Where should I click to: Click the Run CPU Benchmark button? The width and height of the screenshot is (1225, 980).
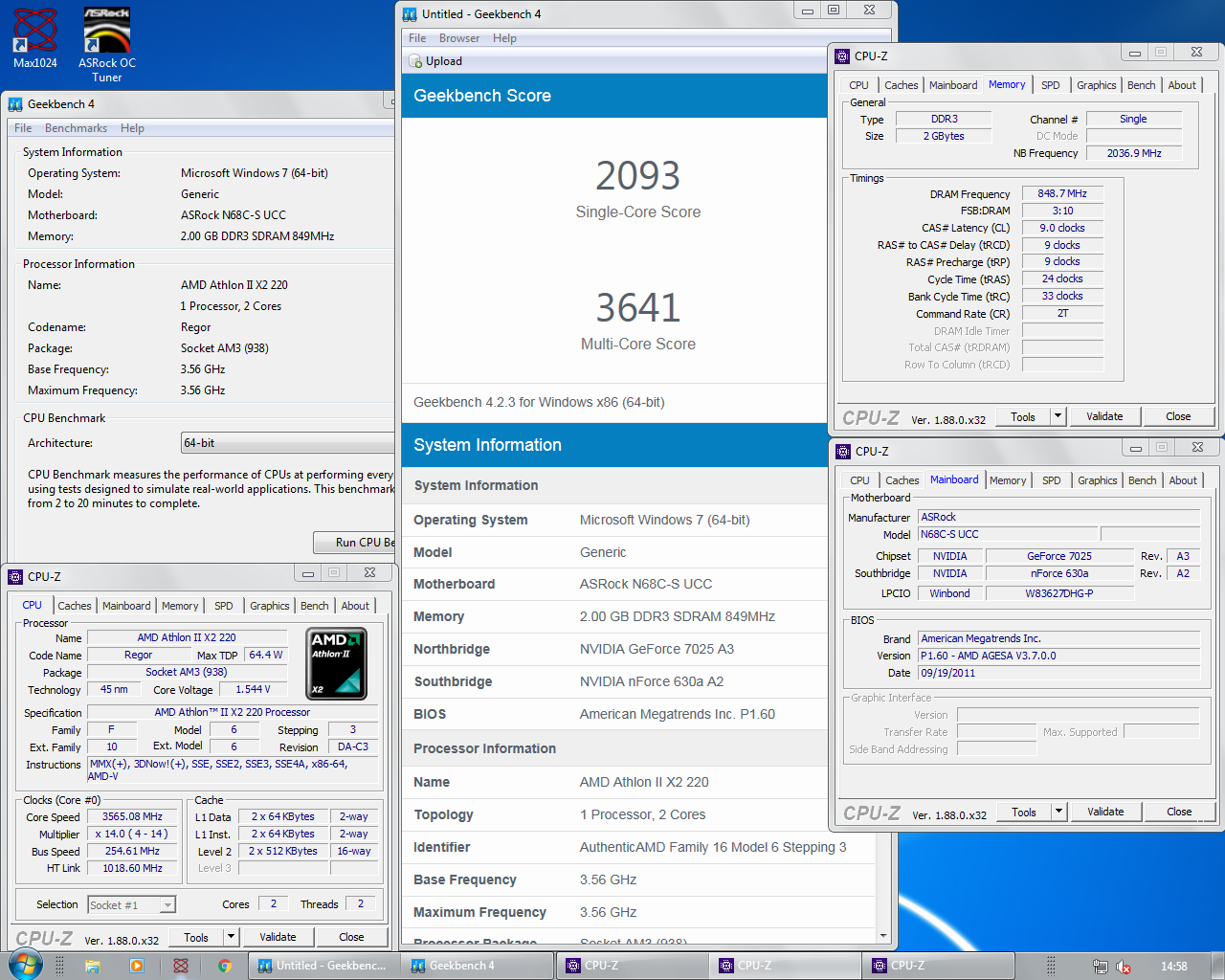click(x=354, y=543)
